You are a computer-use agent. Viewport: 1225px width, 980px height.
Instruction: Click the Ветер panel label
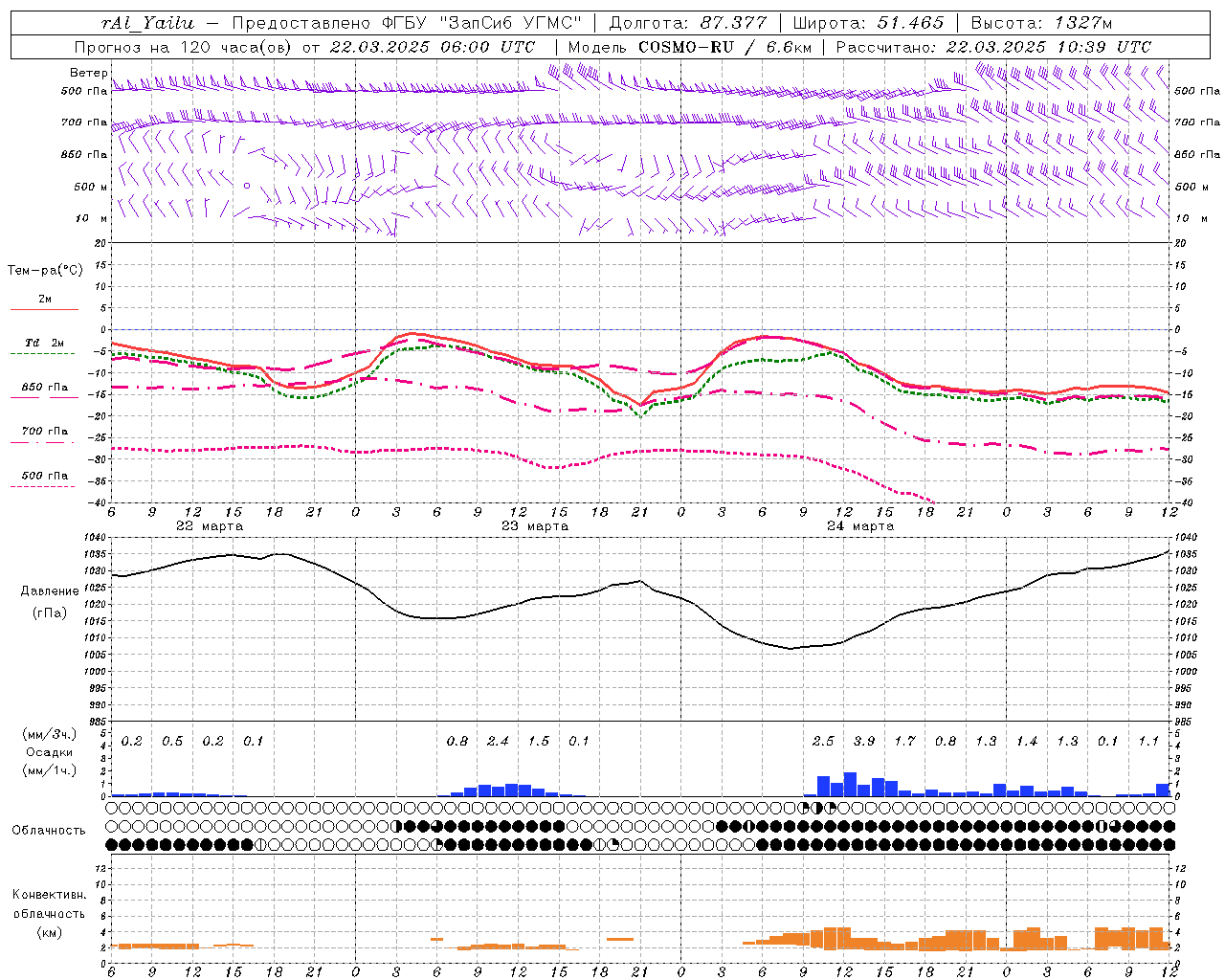[x=88, y=73]
